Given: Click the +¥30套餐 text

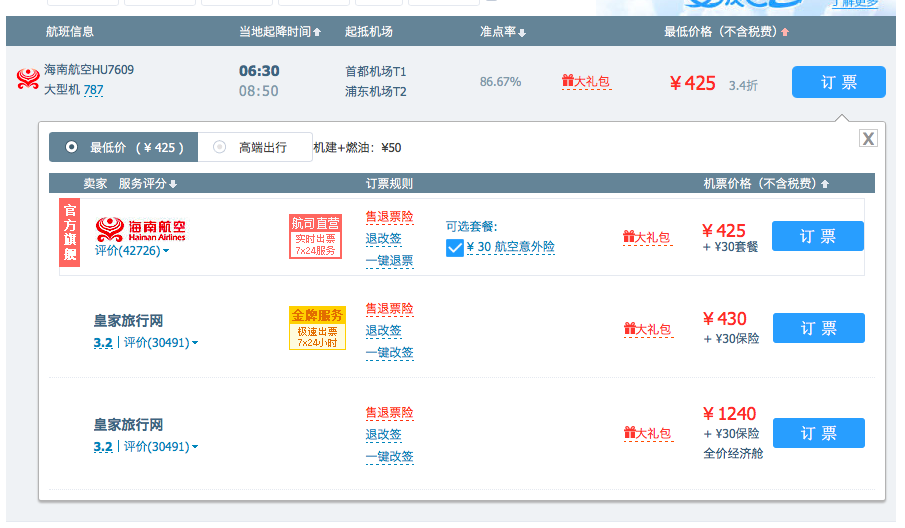Looking at the screenshot, I should click(730, 247).
